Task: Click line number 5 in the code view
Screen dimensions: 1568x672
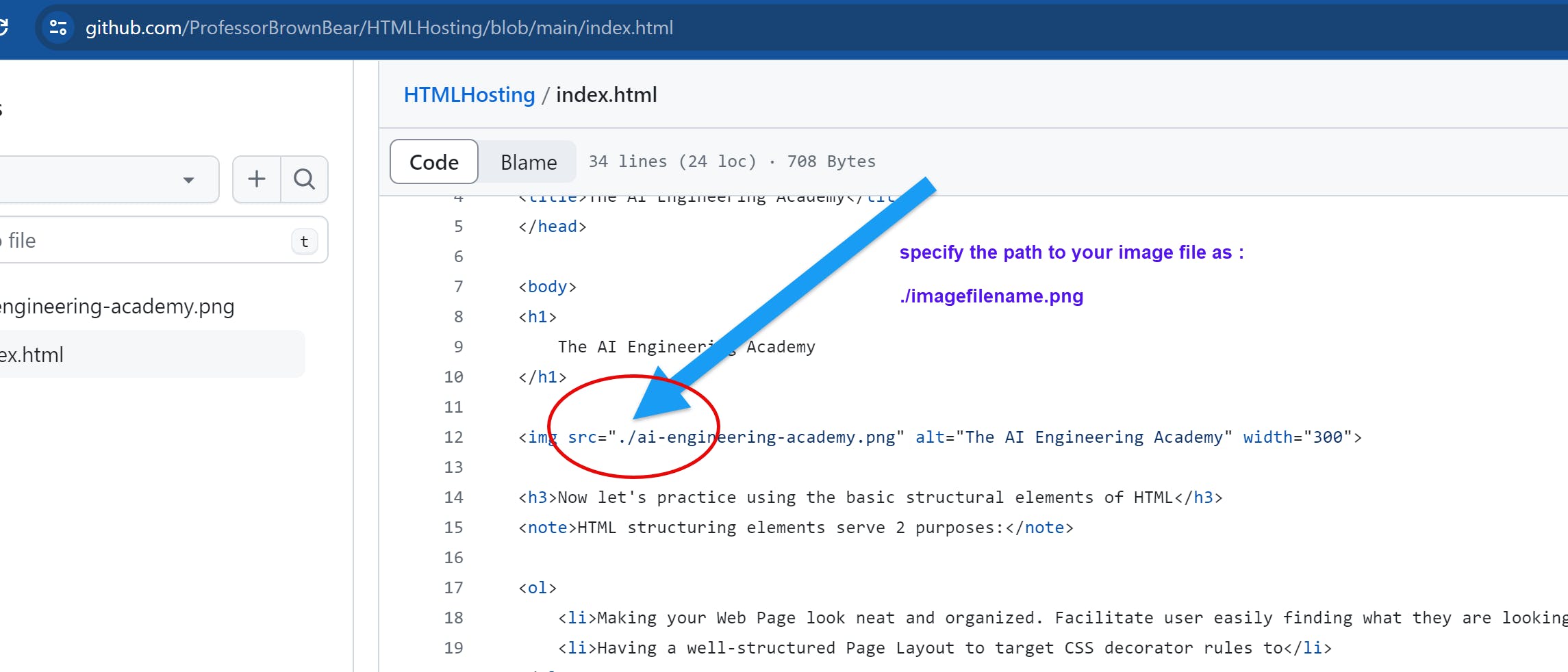Action: 457,226
